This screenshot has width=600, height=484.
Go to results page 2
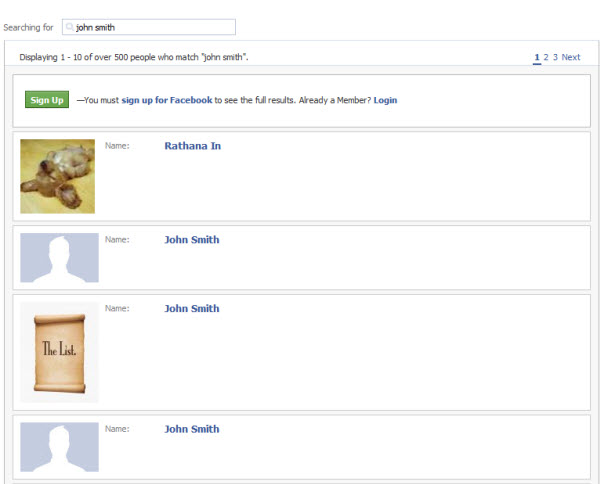pos(546,57)
